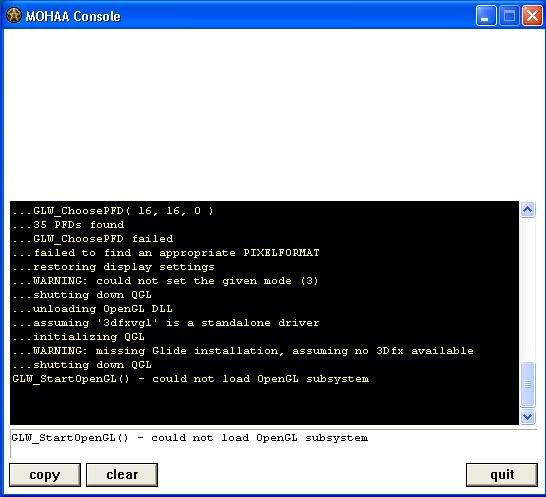Click the last log line in the black console
546x497 pixels.
(191, 379)
